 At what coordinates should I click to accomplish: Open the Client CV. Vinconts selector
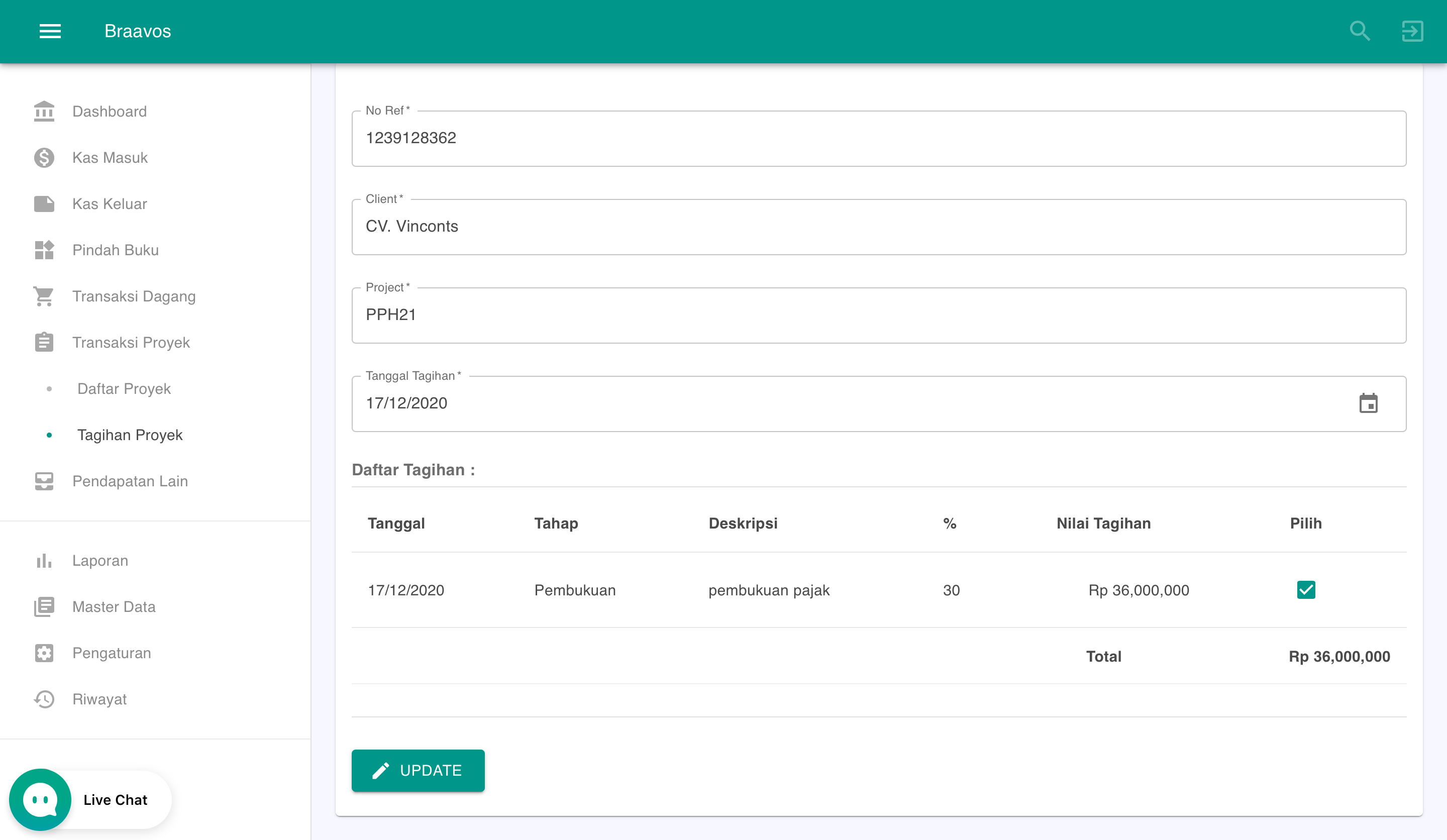[x=879, y=227]
